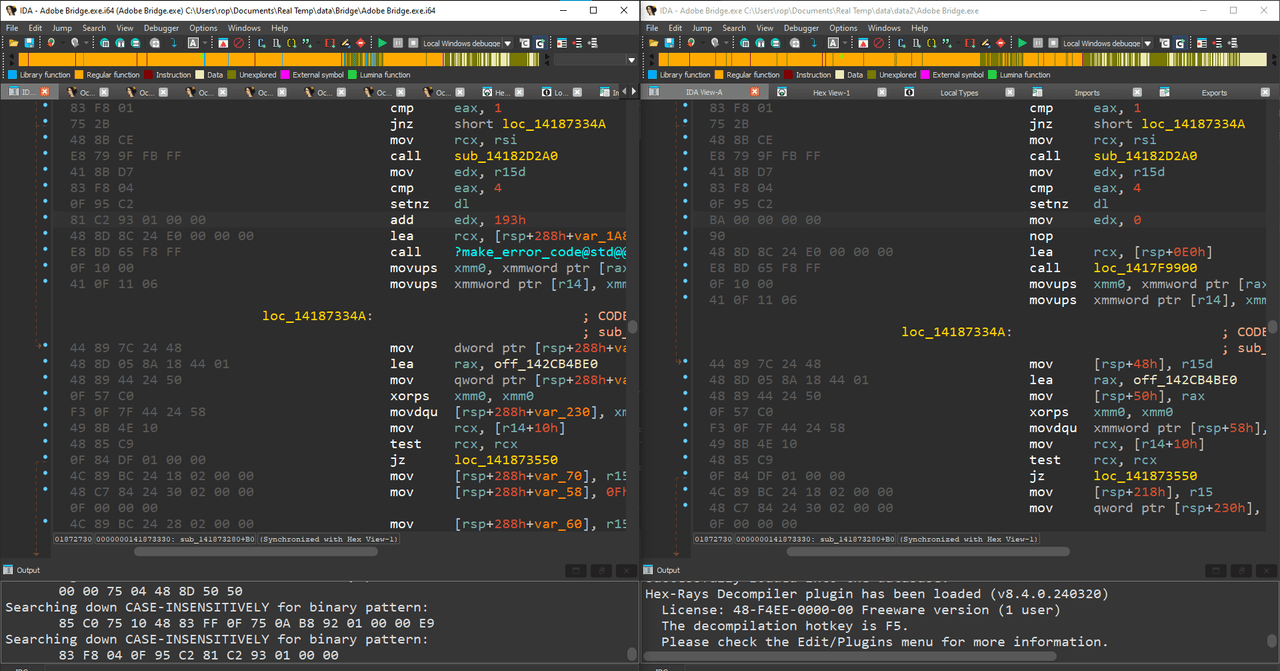Viewport: 1280px width, 671px height.
Task: Click blue 'C' code icon in left toolbar
Action: tap(261, 43)
